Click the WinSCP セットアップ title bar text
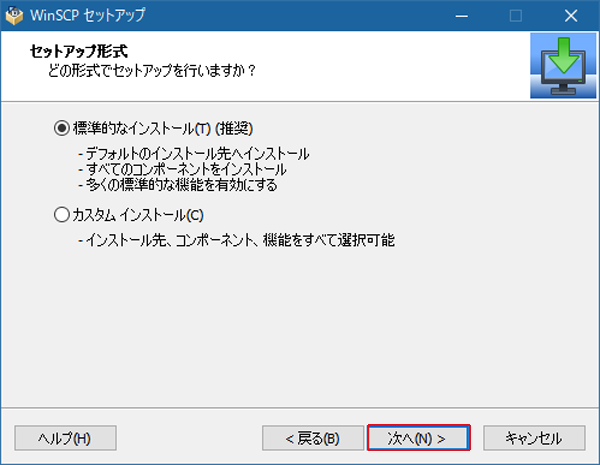Image resolution: width=600 pixels, height=465 pixels. (x=90, y=16)
